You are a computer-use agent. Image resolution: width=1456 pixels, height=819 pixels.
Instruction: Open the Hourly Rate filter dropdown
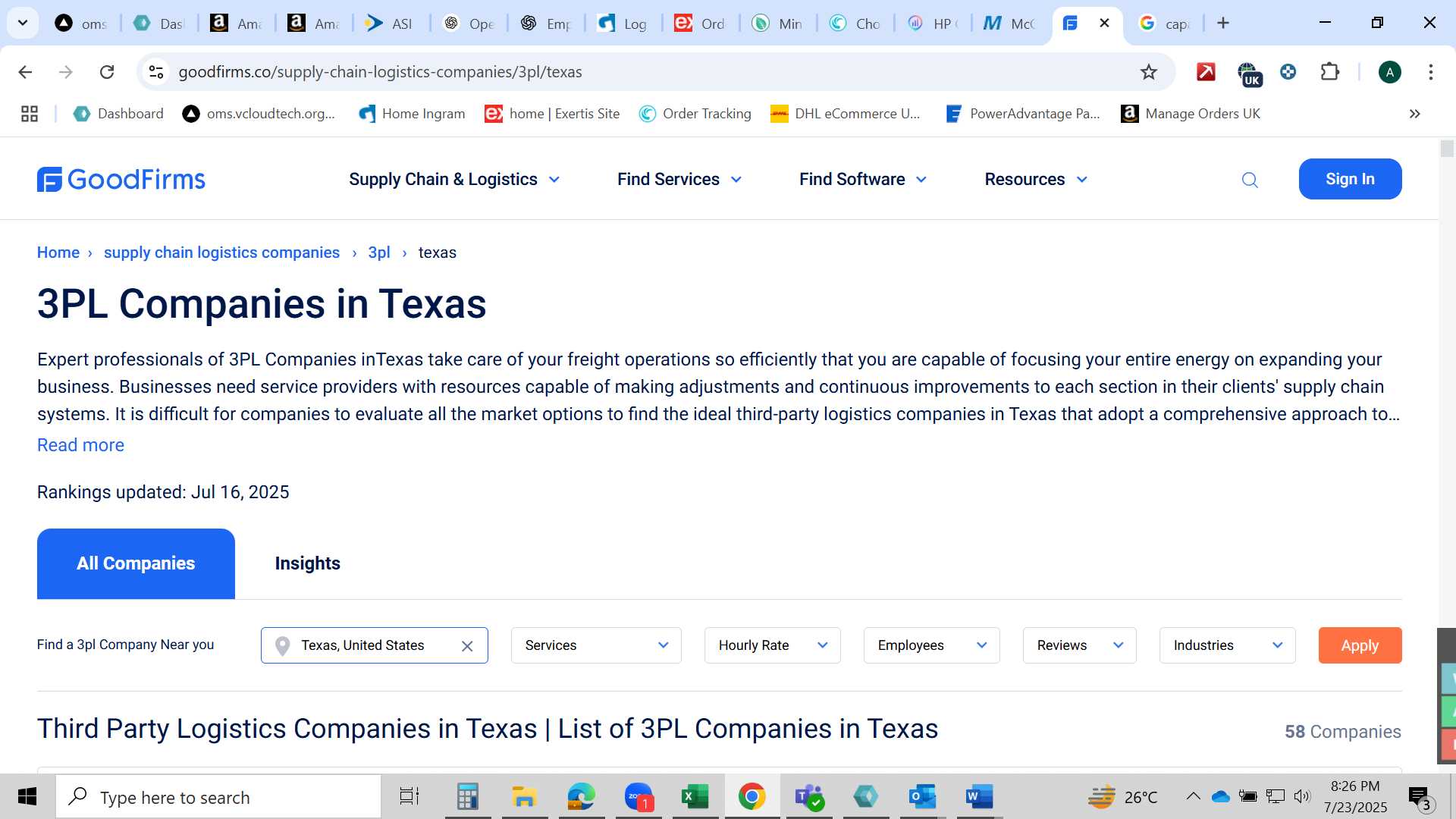(x=772, y=645)
